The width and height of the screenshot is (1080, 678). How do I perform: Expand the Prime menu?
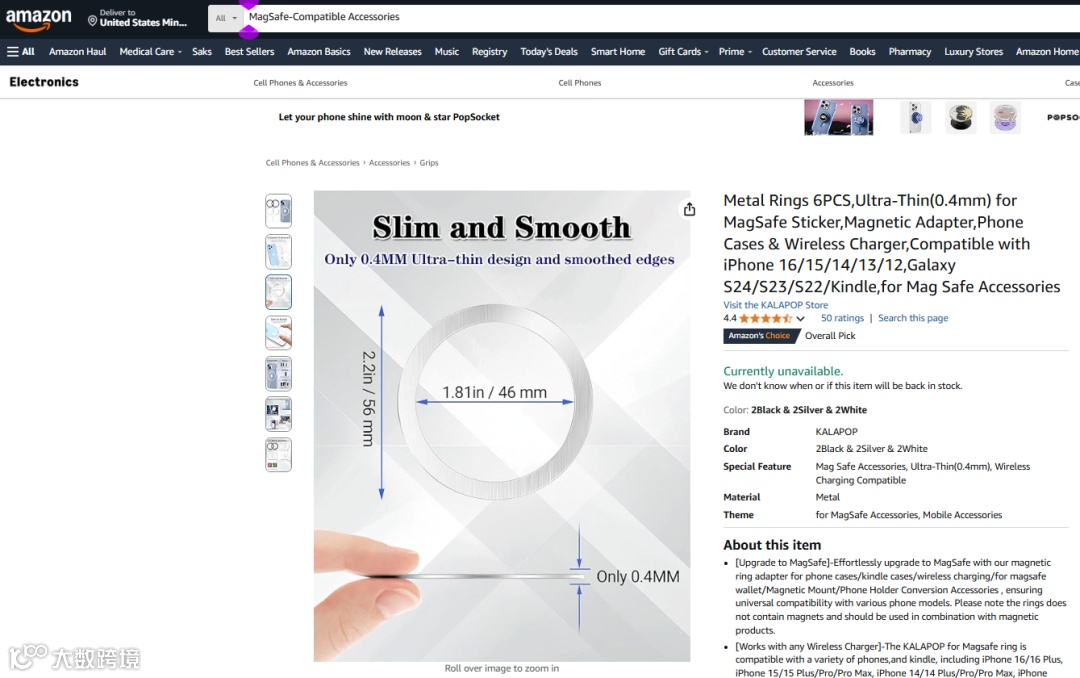(735, 52)
